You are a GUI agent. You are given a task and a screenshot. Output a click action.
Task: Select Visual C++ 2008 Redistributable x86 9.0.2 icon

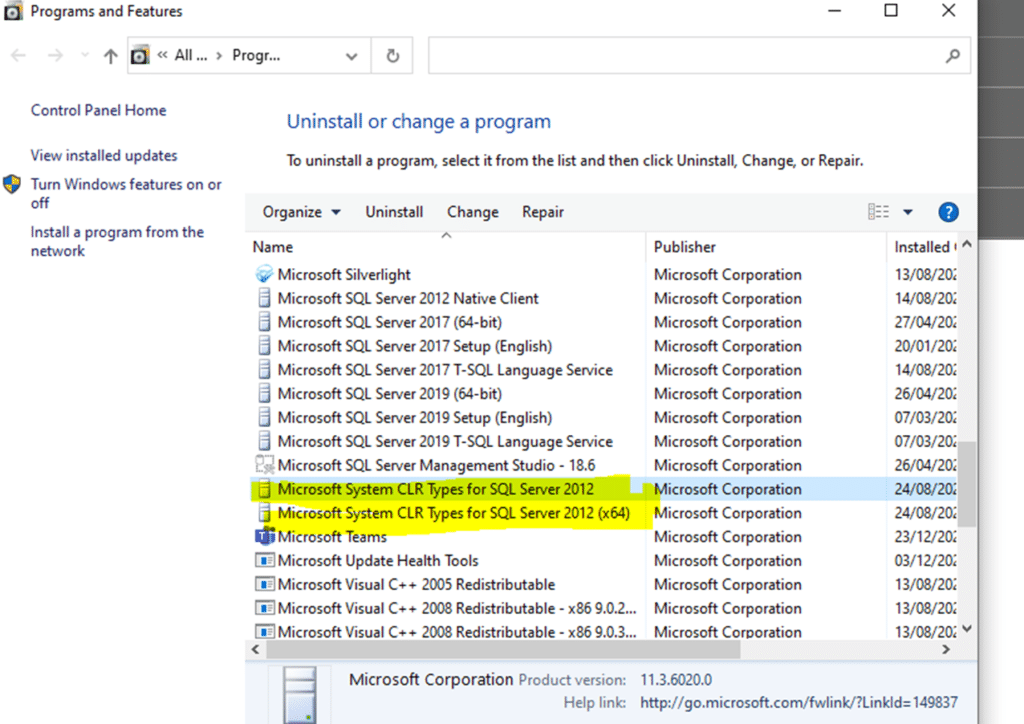coord(264,608)
